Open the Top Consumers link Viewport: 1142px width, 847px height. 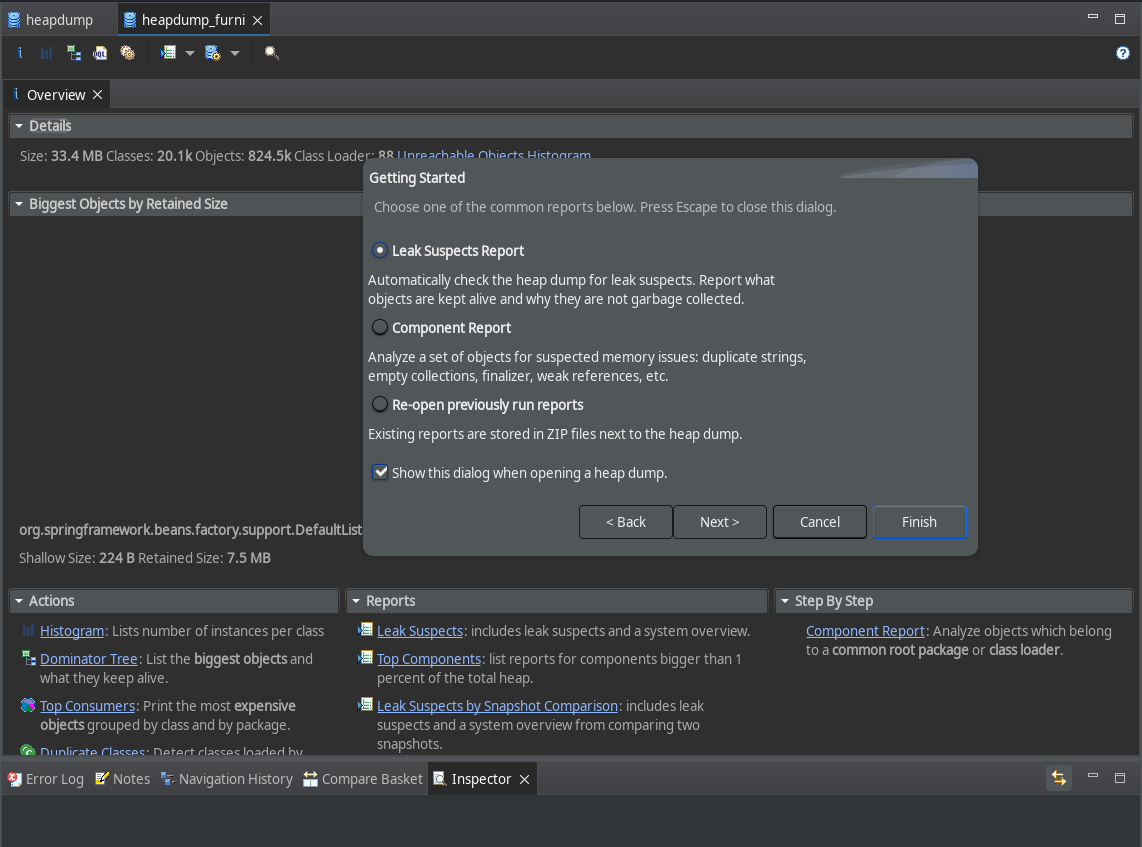coord(87,705)
